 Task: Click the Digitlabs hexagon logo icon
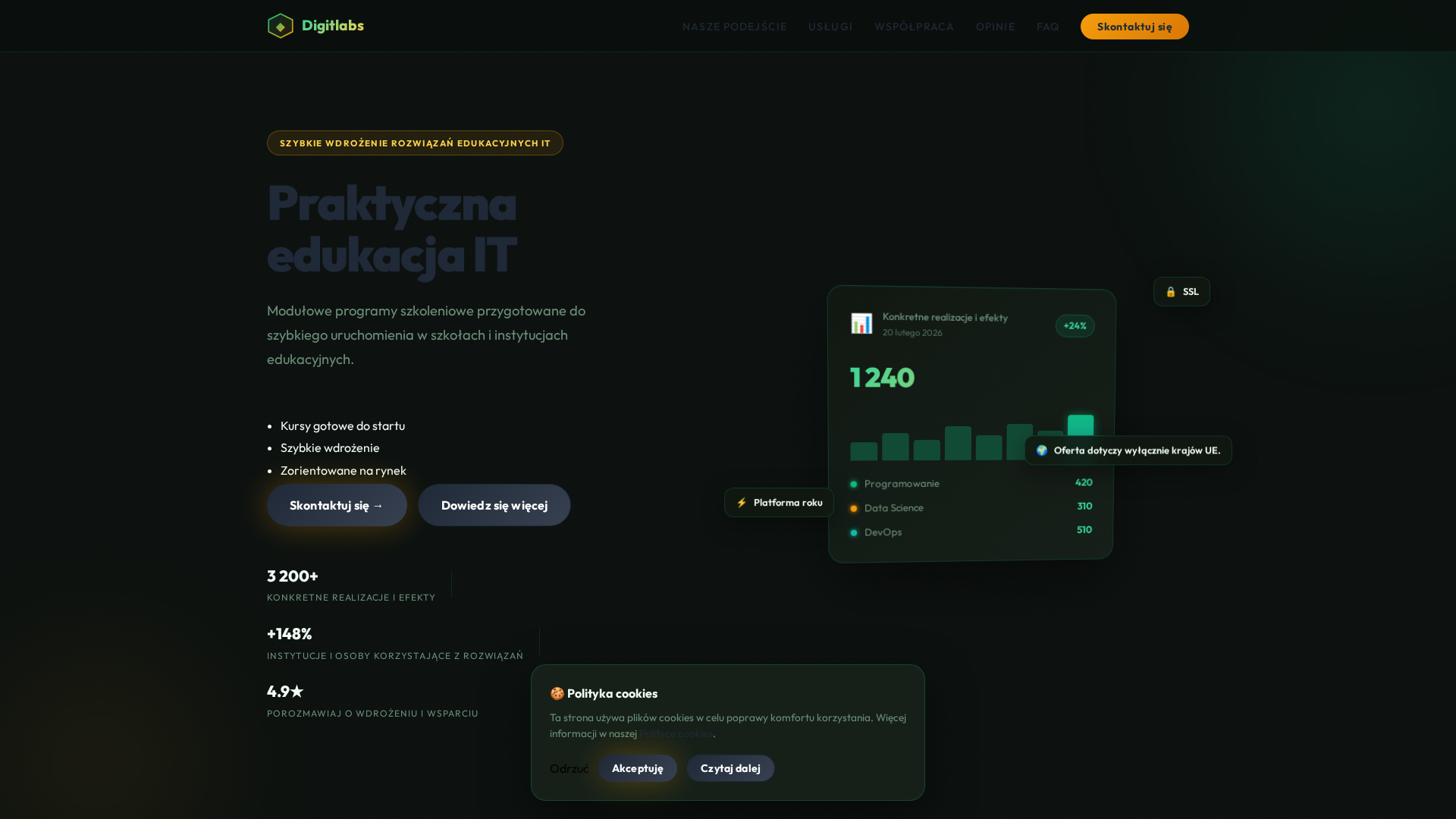click(281, 26)
